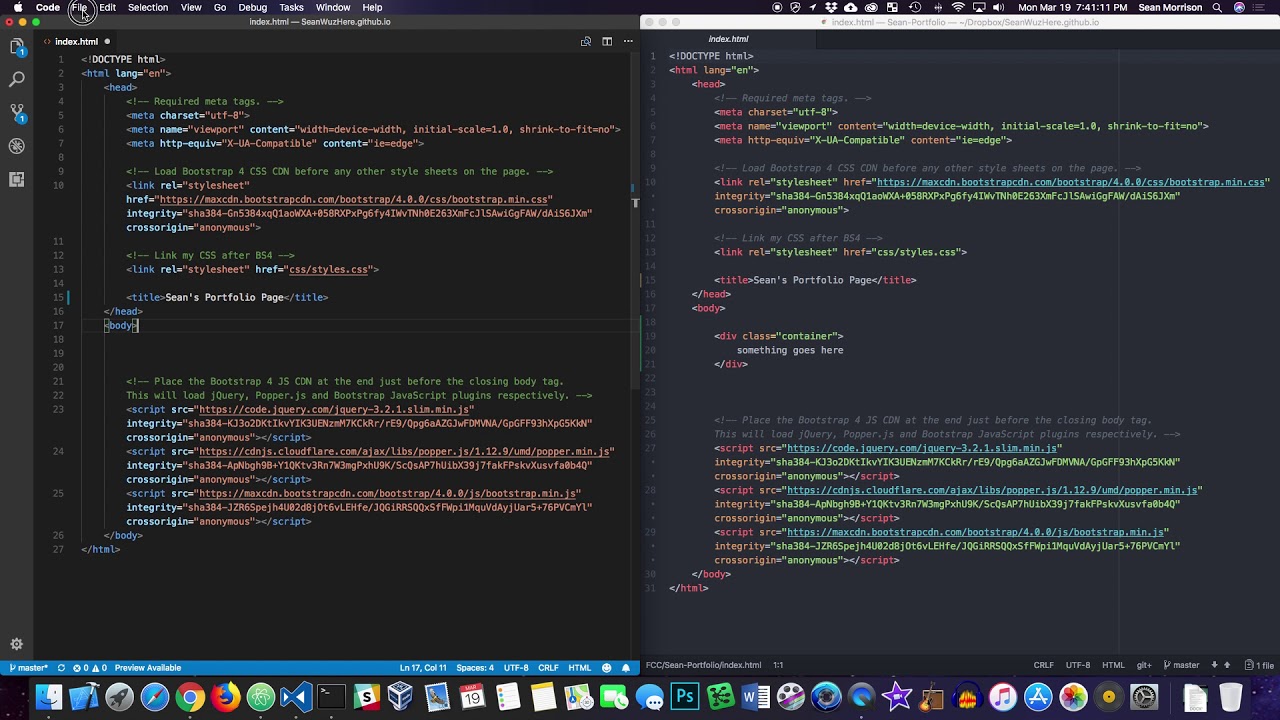Launch Firefox from the Dock
This screenshot has width=1280, height=720.
pyautogui.click(x=225, y=697)
